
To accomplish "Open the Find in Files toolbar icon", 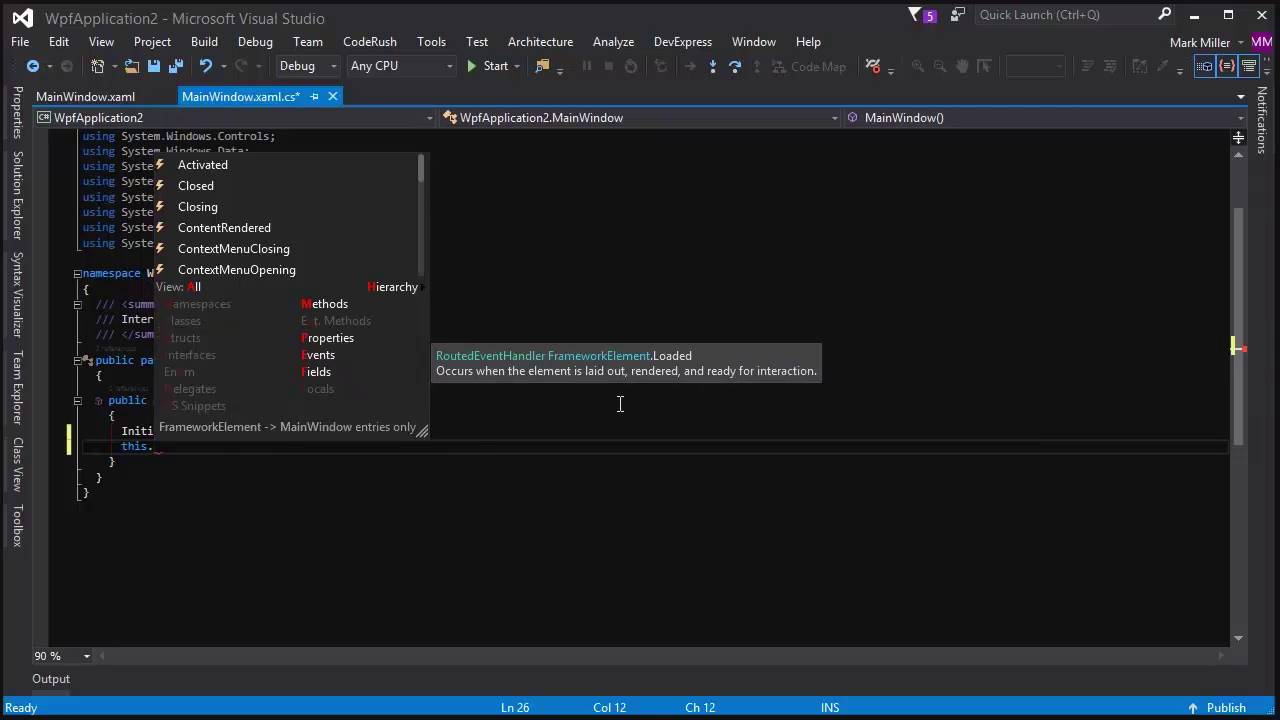I will 543,66.
